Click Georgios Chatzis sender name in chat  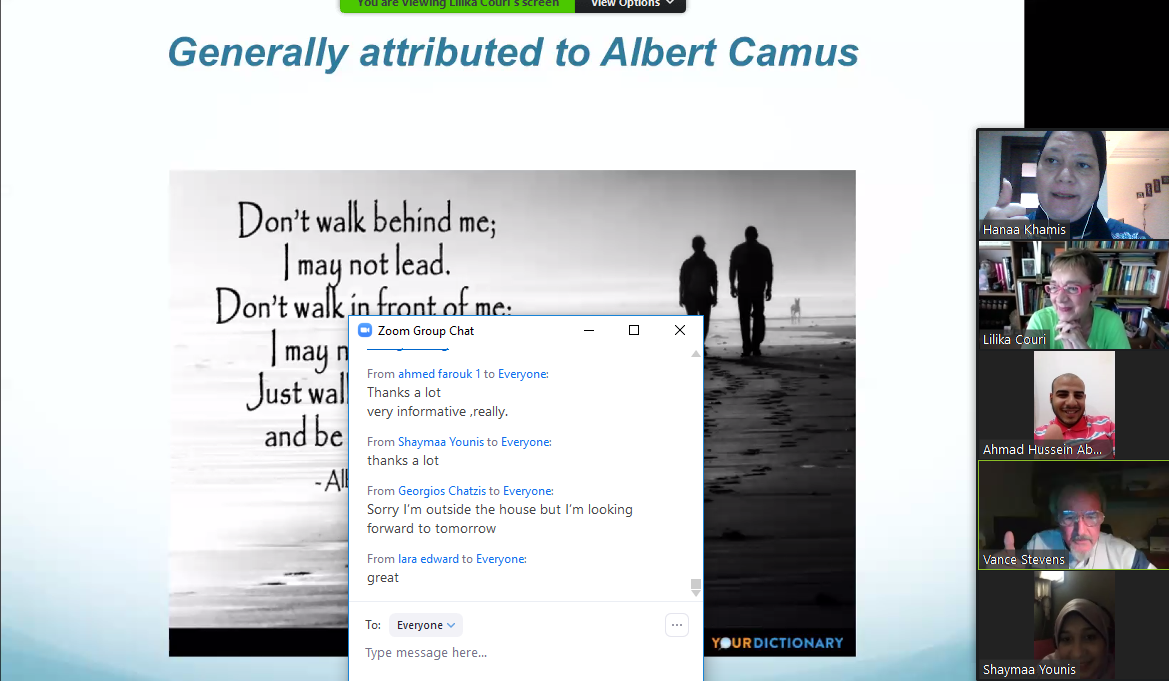coord(442,491)
